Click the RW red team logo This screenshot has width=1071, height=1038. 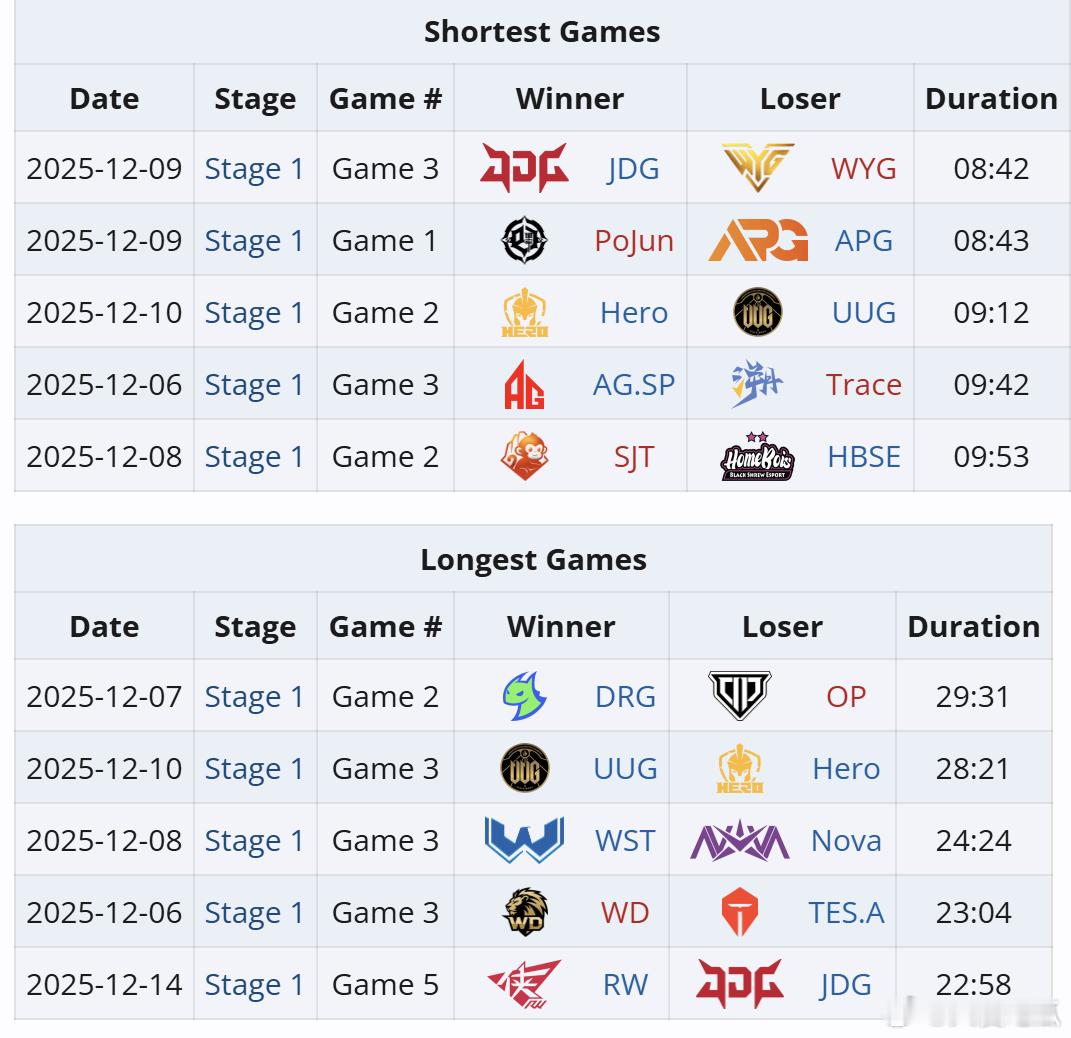[x=525, y=984]
